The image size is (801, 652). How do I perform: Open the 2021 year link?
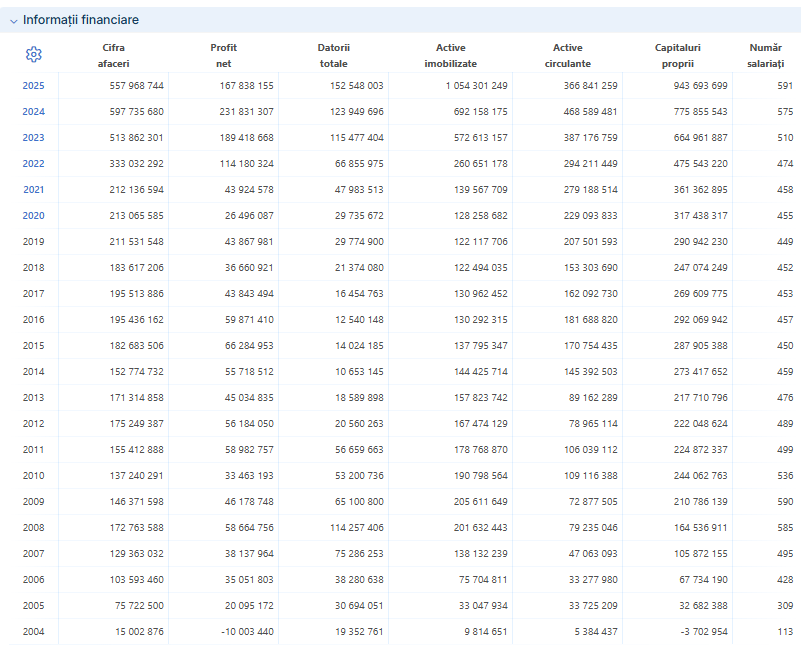33,190
